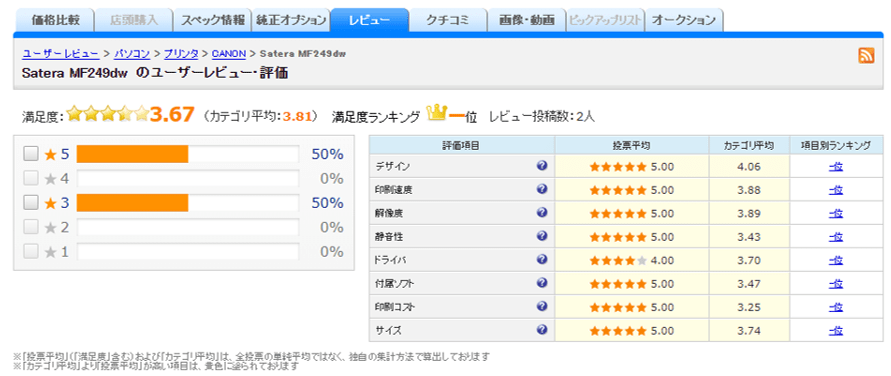The height and width of the screenshot is (376, 891).
Task: Click the 50% label for ★3
Action: click(x=327, y=203)
